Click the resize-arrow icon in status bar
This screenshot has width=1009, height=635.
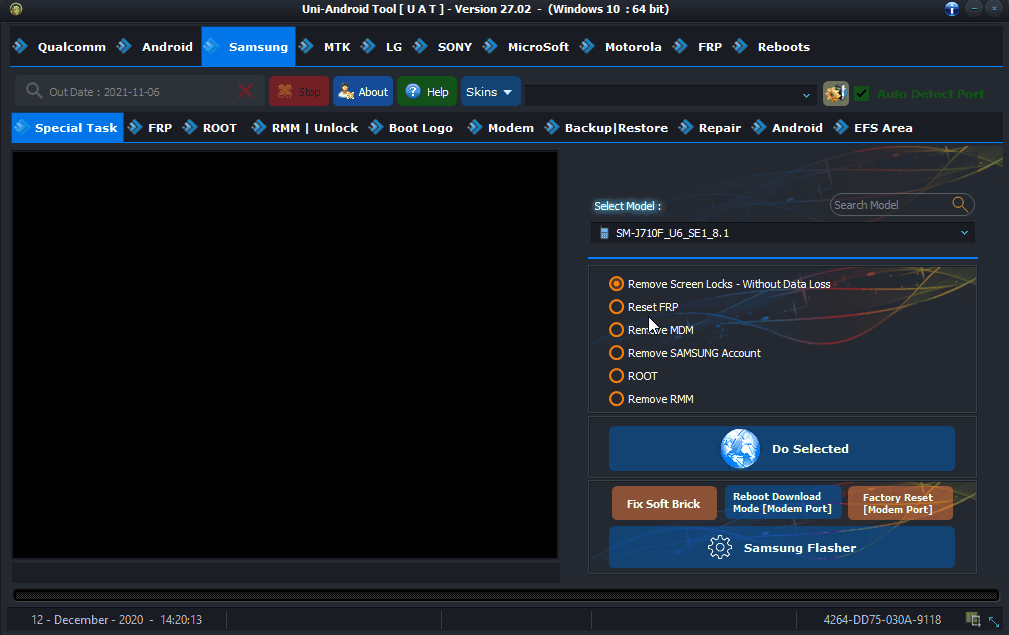994,621
